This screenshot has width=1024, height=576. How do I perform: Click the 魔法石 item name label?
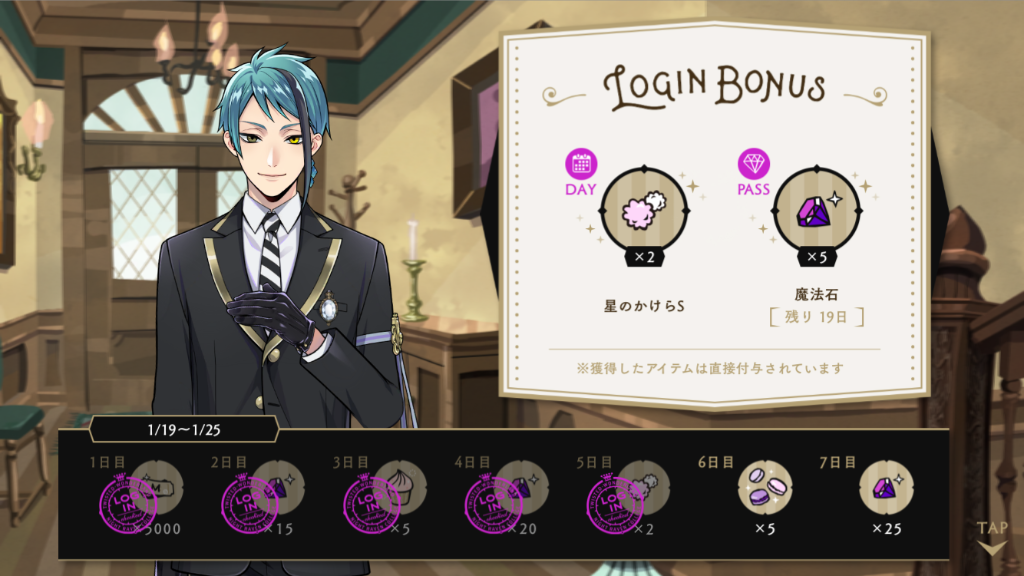[816, 295]
